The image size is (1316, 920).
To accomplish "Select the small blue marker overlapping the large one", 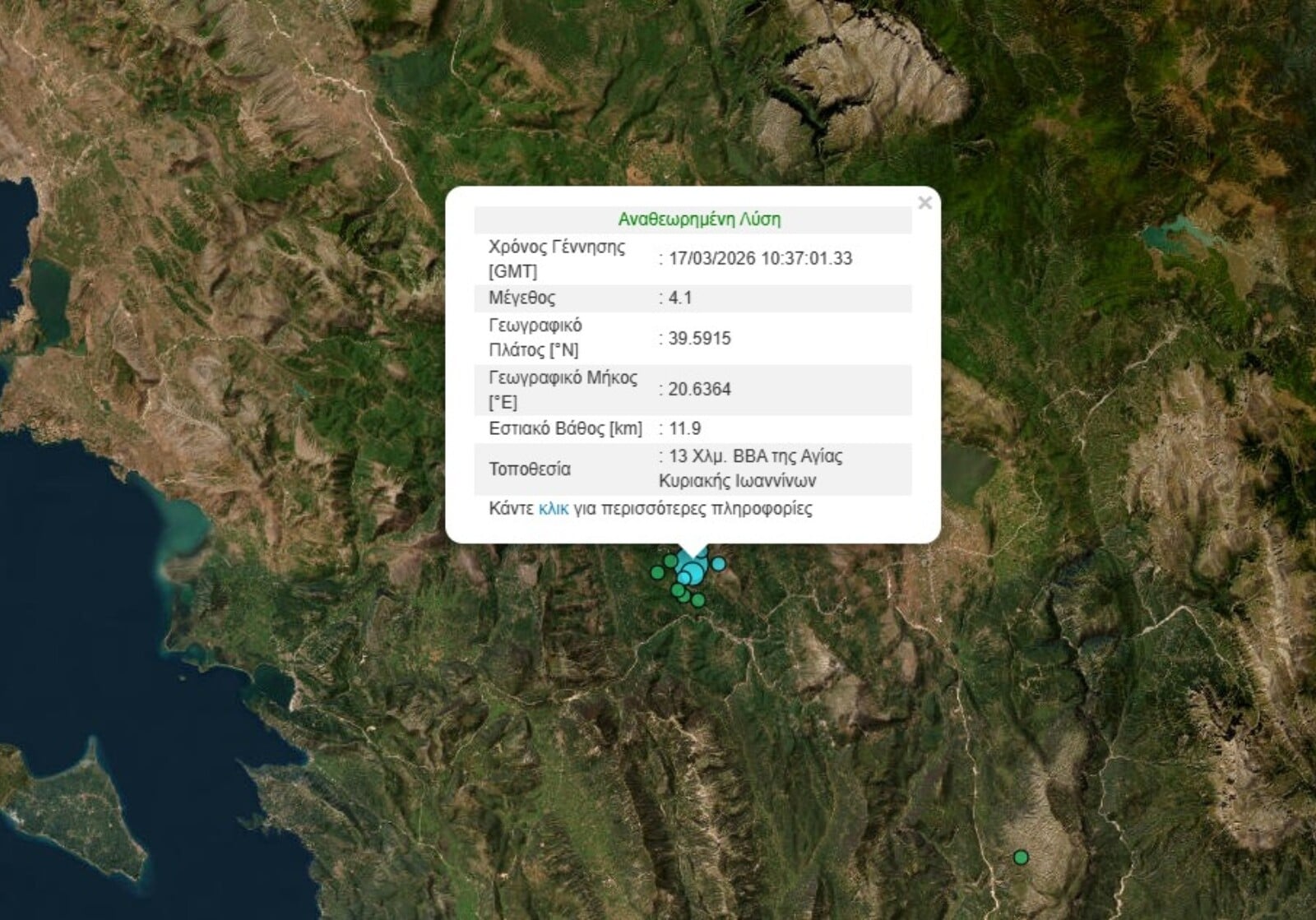I will click(x=683, y=578).
